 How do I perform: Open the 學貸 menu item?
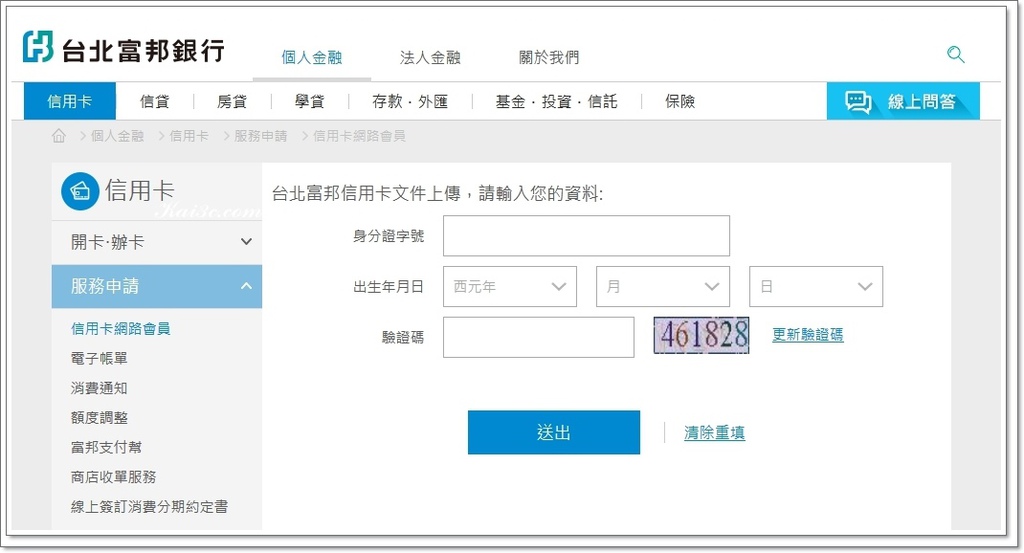click(310, 101)
